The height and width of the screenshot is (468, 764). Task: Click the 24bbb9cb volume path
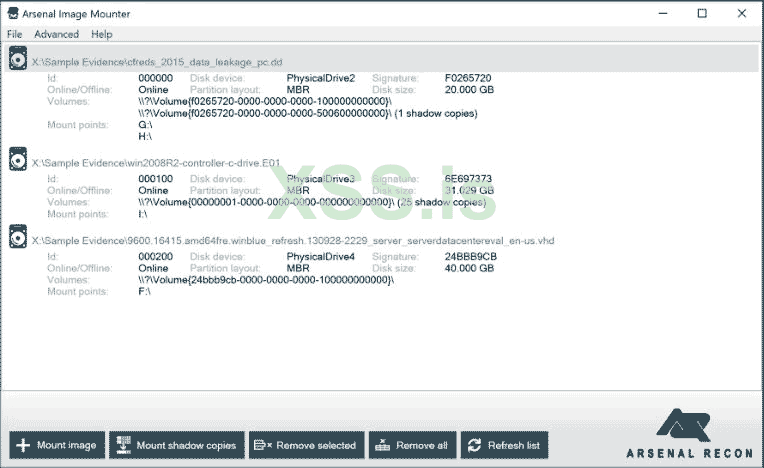point(266,280)
